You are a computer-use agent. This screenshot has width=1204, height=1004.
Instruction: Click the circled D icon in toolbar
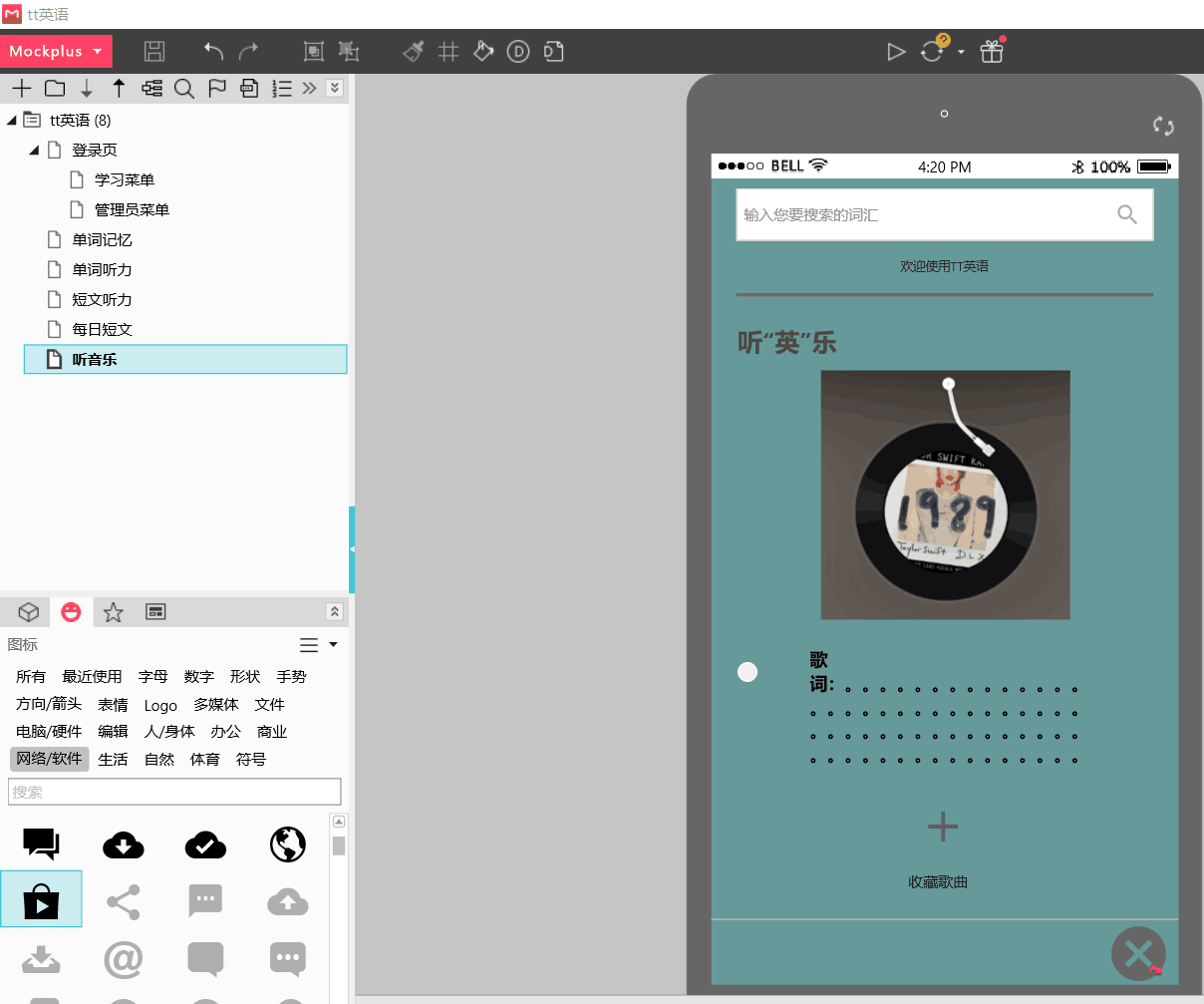(x=518, y=51)
